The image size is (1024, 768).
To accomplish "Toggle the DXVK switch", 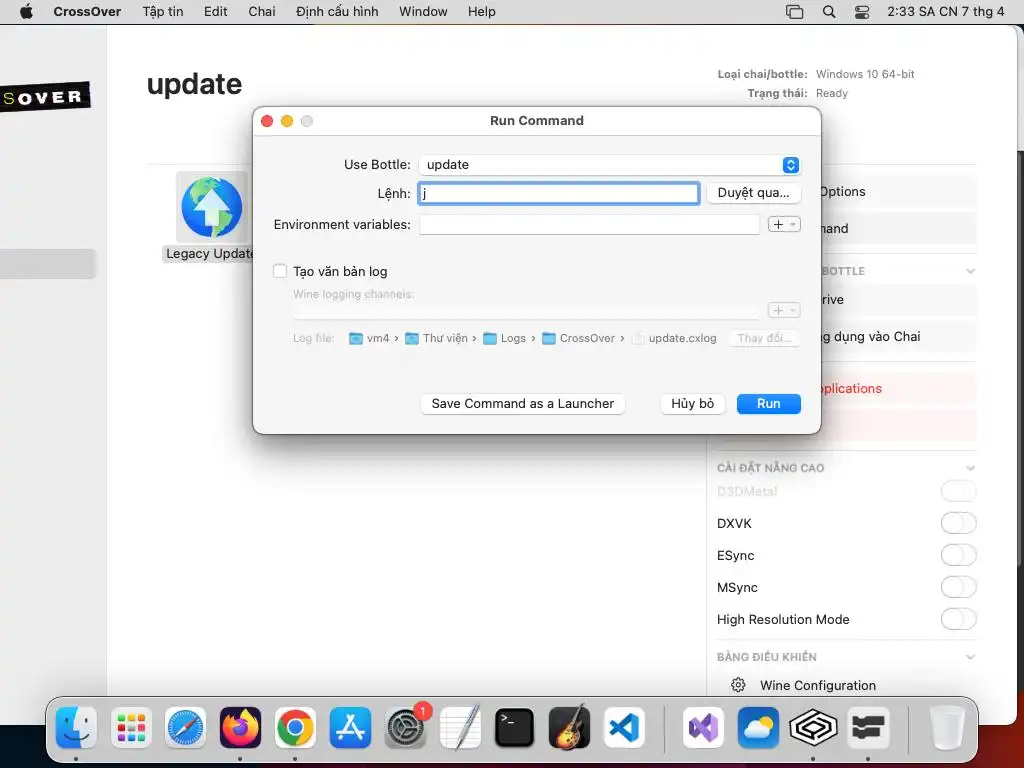I will pos(959,523).
